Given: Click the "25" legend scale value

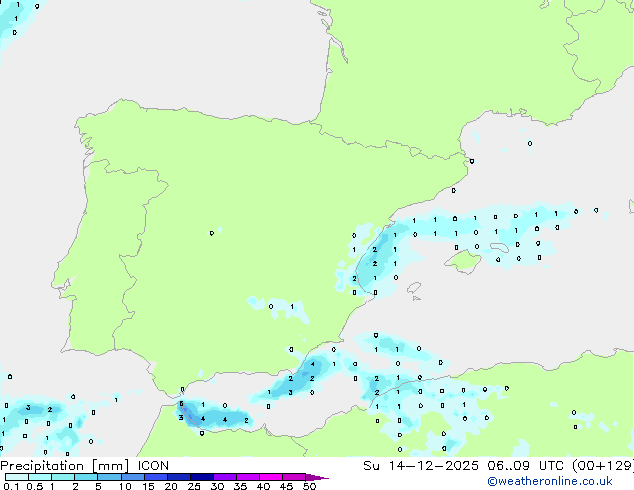Looking at the screenshot, I should [194, 486].
